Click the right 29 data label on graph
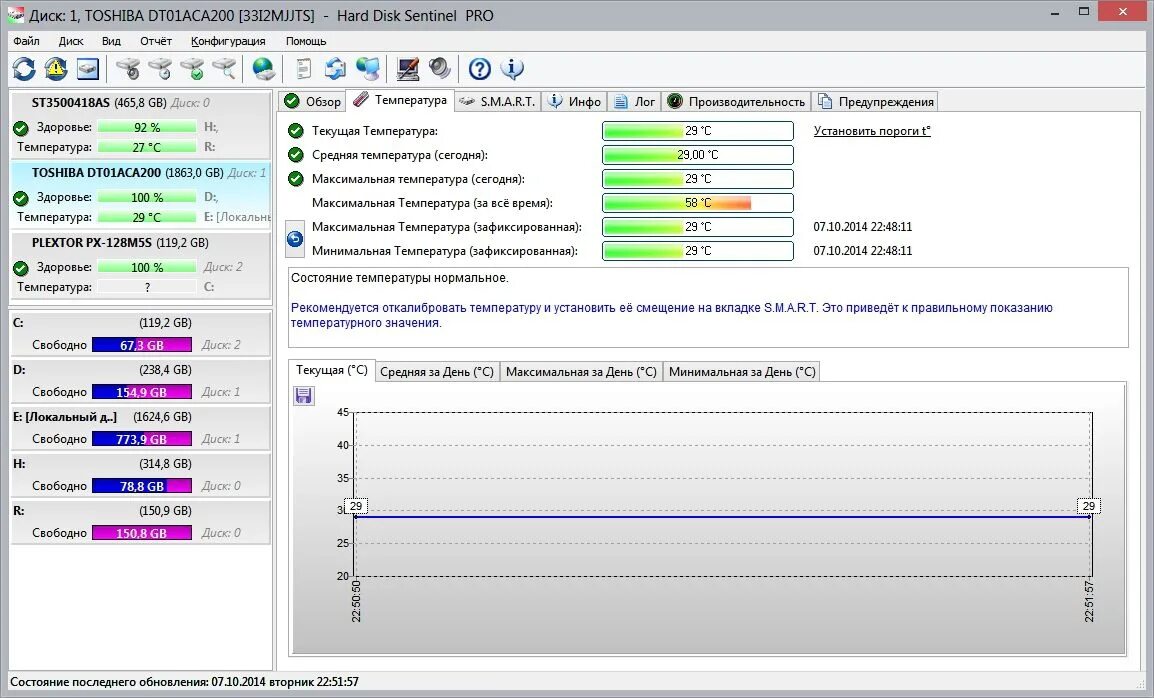This screenshot has width=1154, height=698. click(x=1088, y=507)
